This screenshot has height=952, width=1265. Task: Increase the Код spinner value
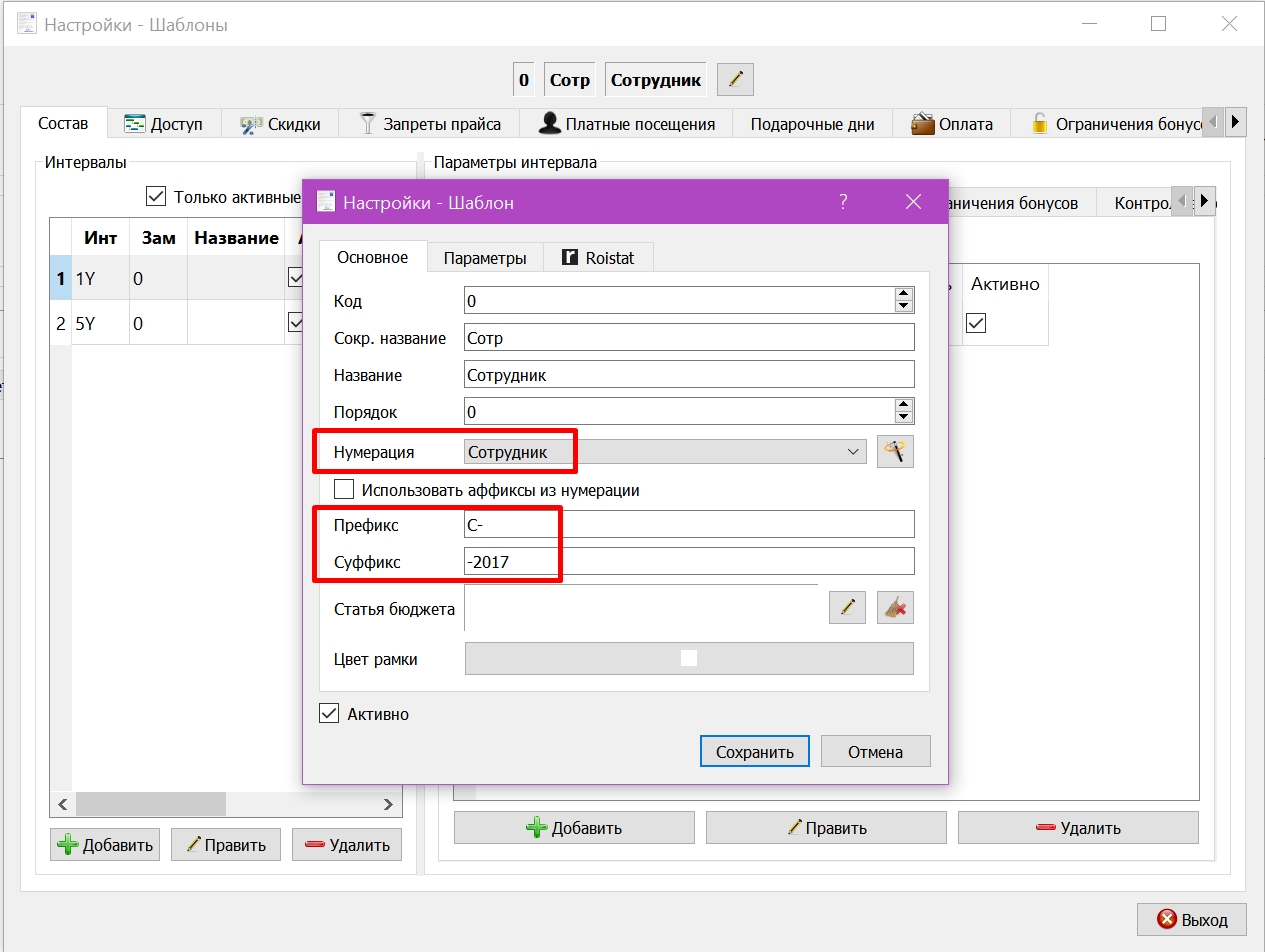904,294
